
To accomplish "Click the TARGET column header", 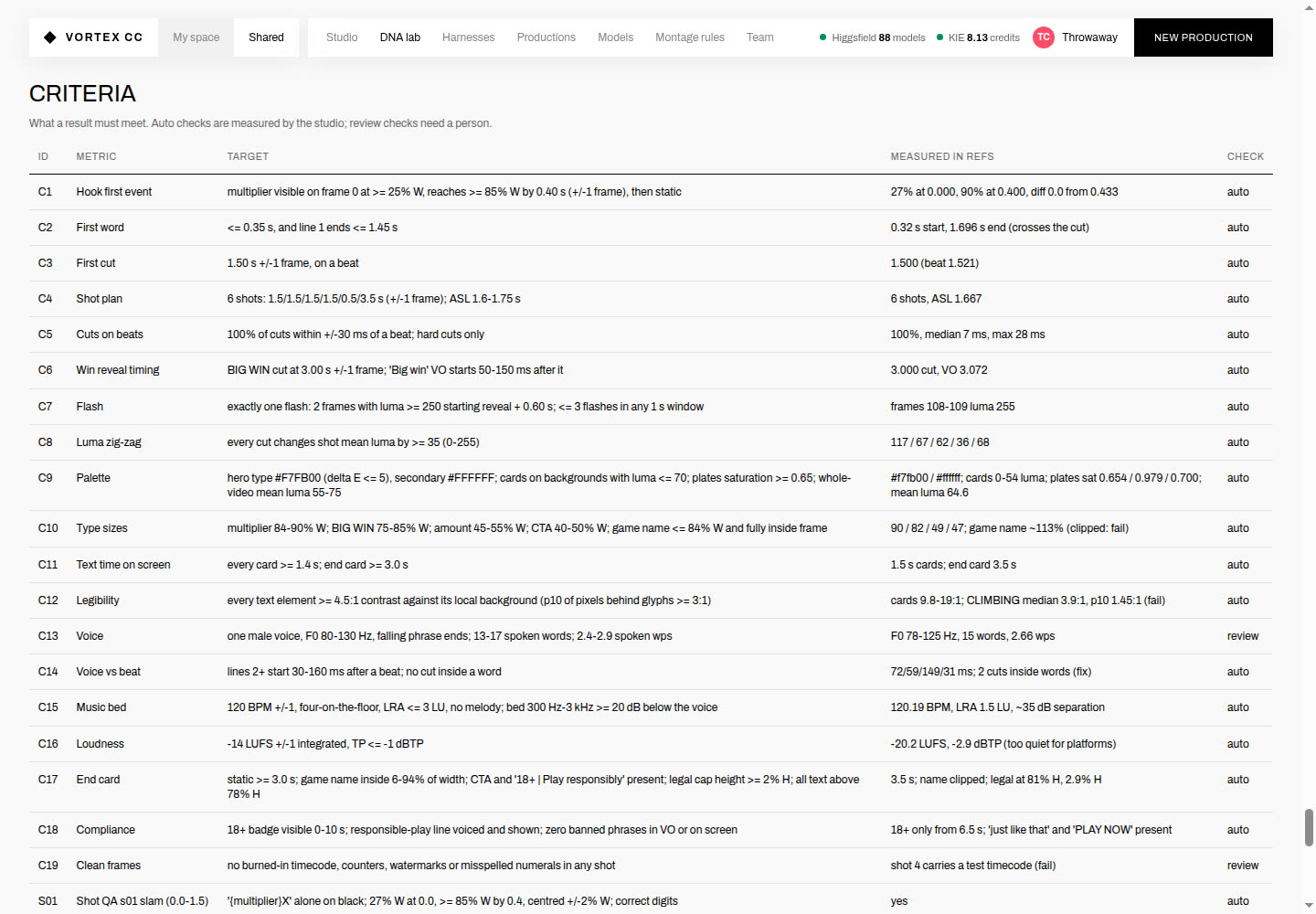I will (248, 156).
